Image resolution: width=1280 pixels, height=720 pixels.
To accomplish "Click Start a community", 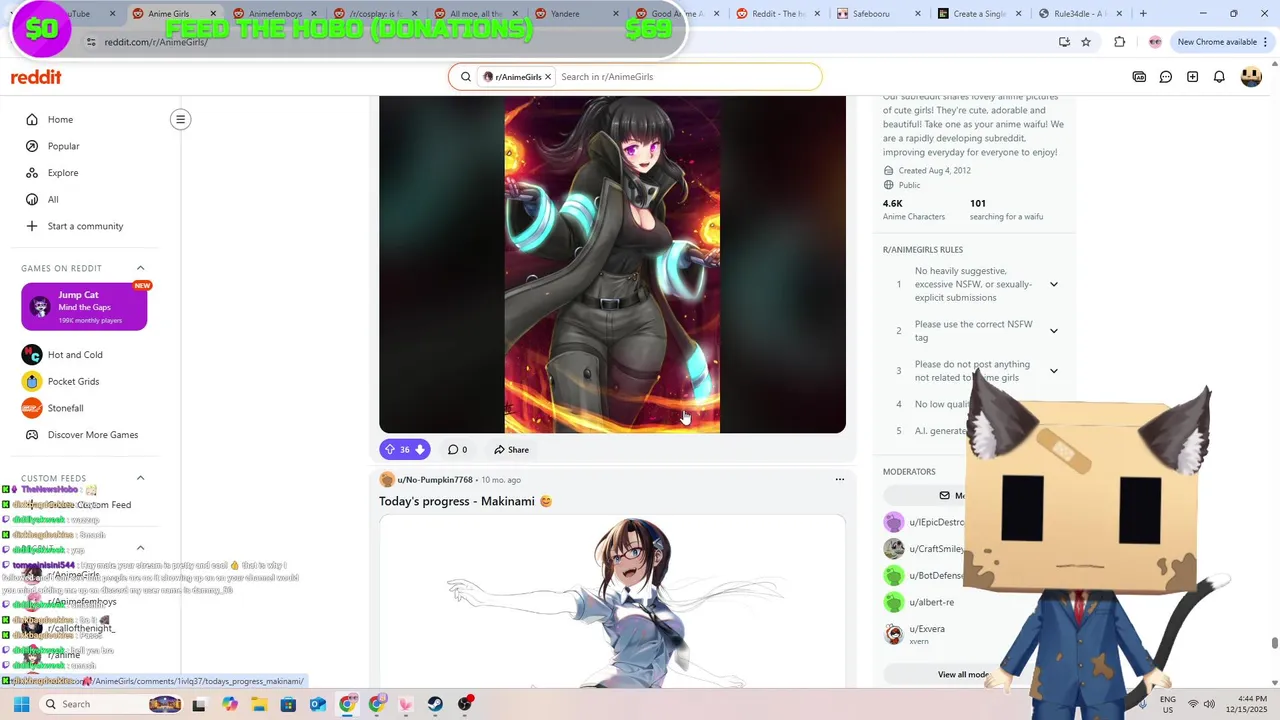I will click(x=85, y=226).
